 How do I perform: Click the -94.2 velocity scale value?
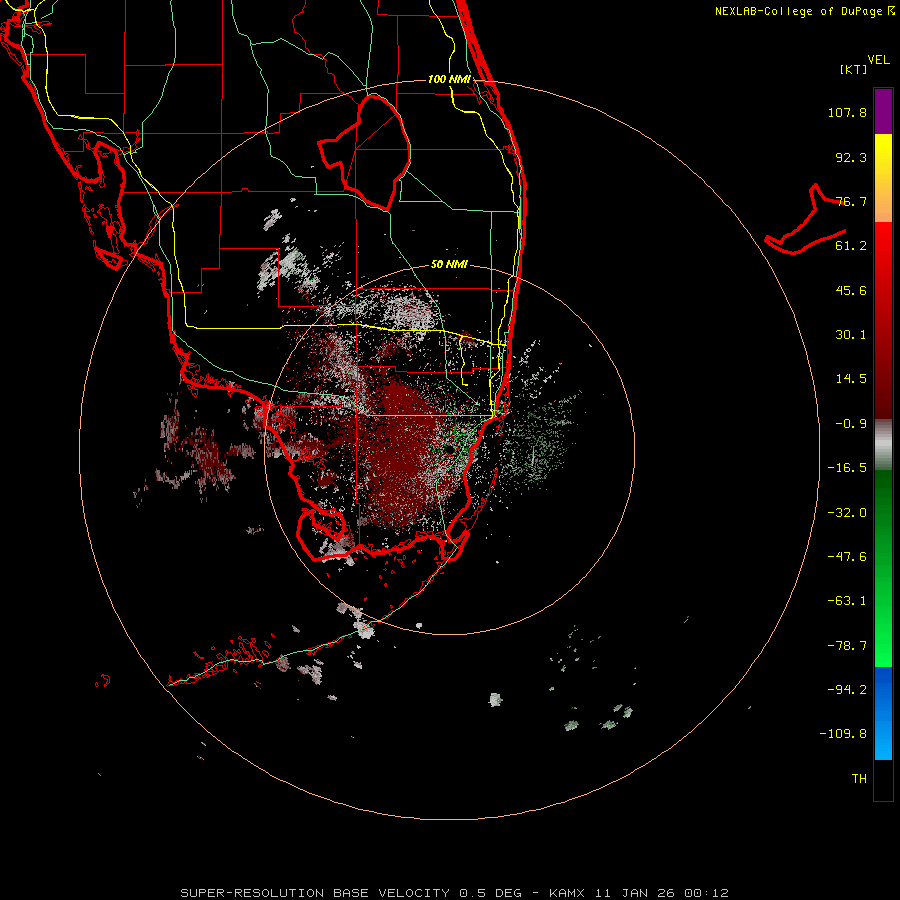tap(847, 690)
